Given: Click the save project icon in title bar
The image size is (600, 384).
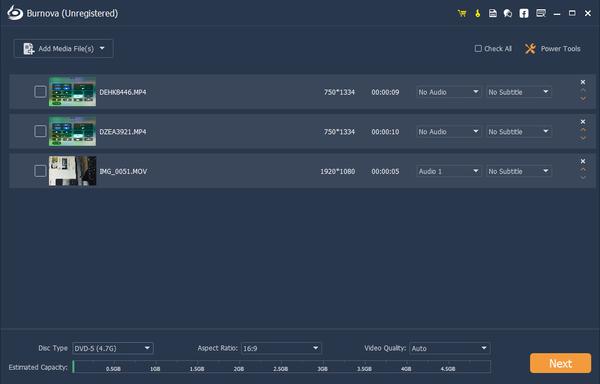Looking at the screenshot, I should point(493,13).
